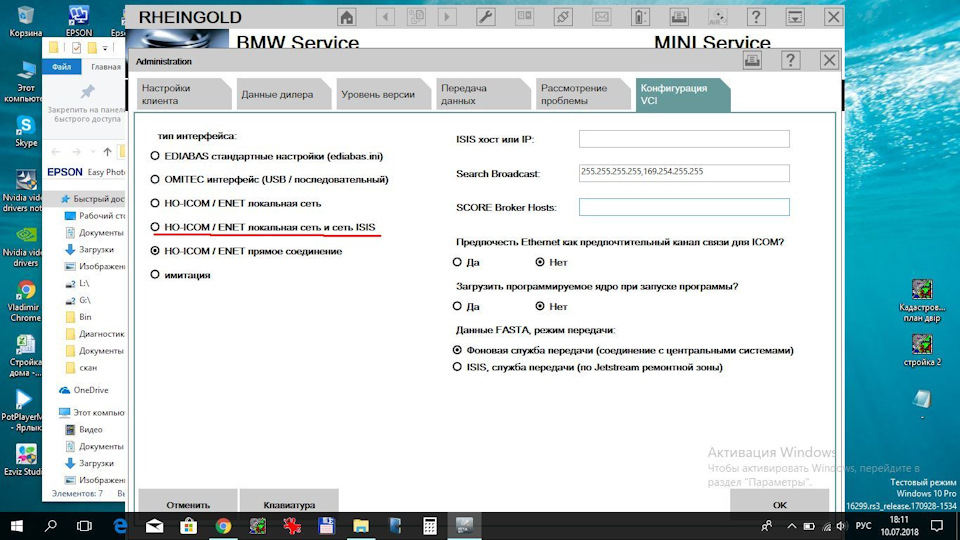Select EDIABAS стандартные настройки radio button
960x540 pixels.
click(155, 156)
